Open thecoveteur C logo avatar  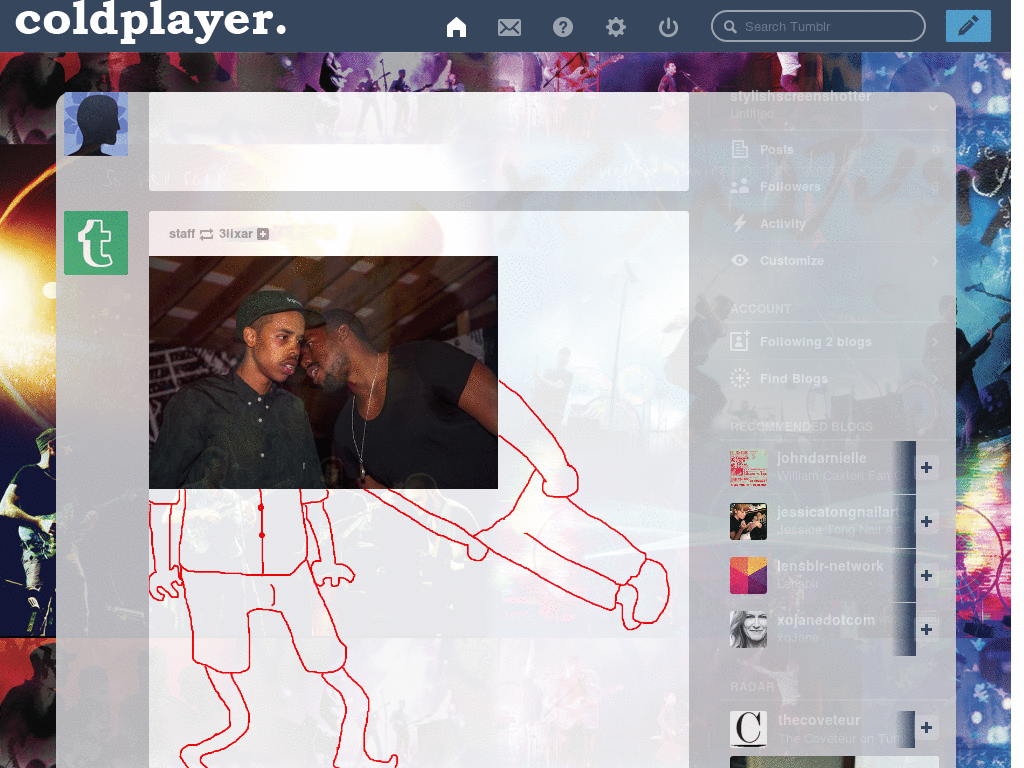click(x=748, y=729)
